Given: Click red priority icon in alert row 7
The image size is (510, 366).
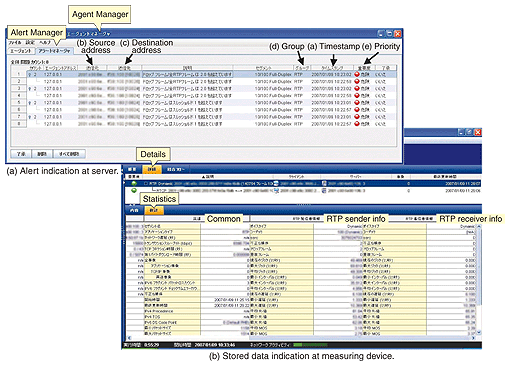Looking at the screenshot, I should [x=357, y=117].
